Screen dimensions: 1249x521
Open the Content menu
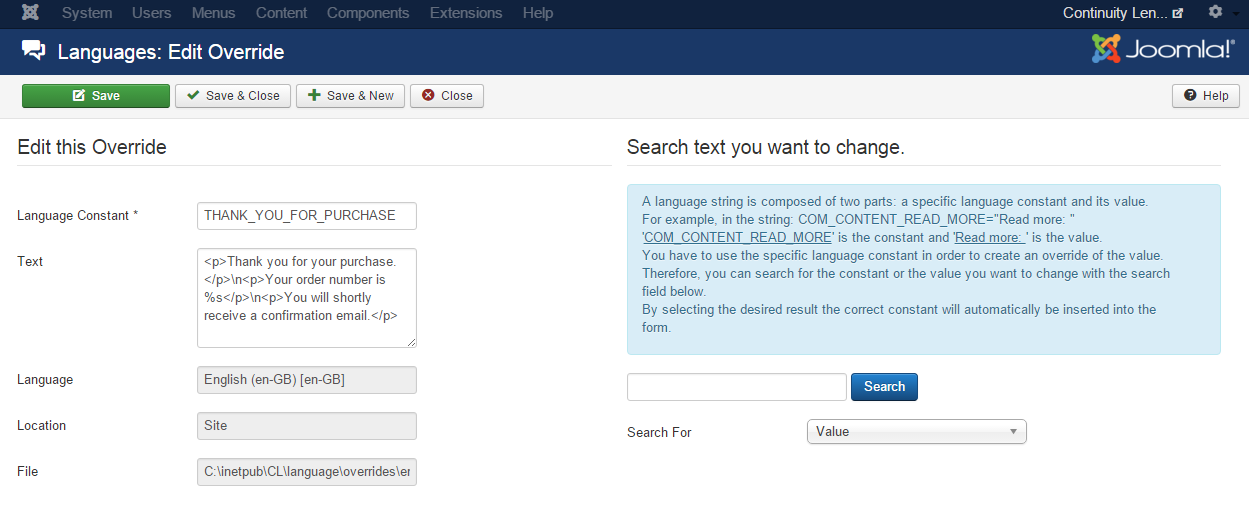(281, 13)
